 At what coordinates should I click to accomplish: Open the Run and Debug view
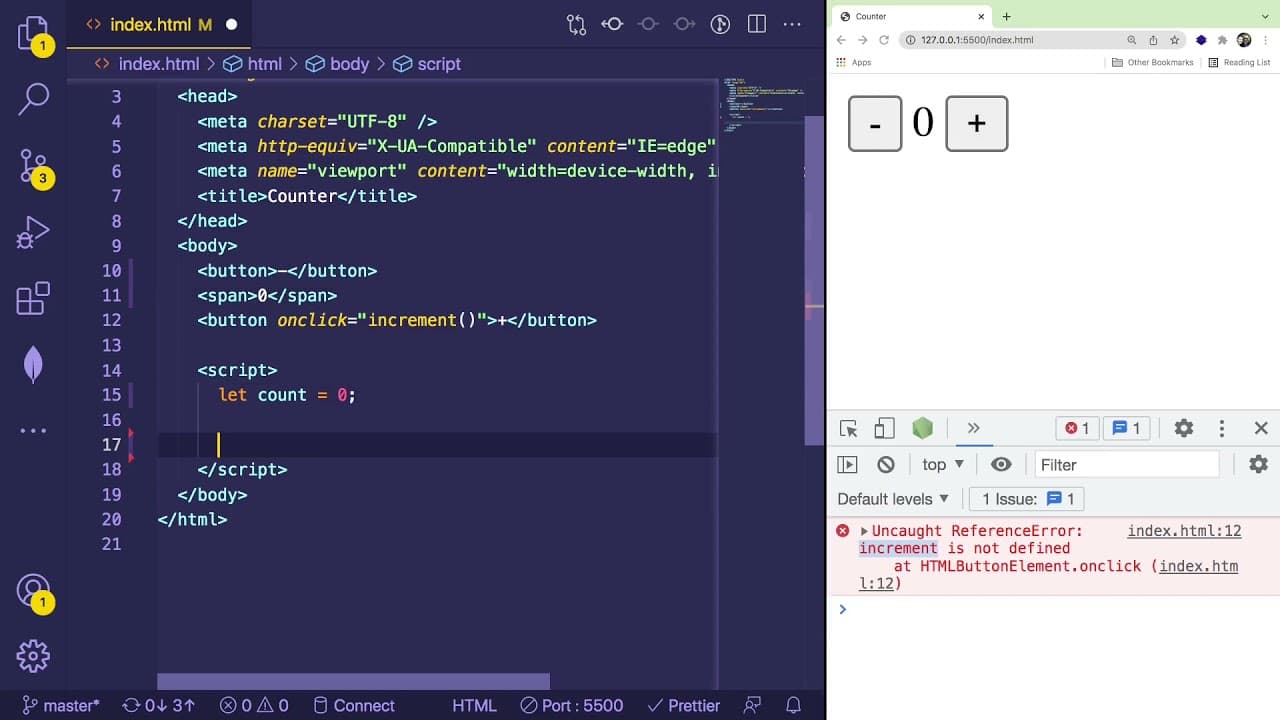(x=33, y=233)
